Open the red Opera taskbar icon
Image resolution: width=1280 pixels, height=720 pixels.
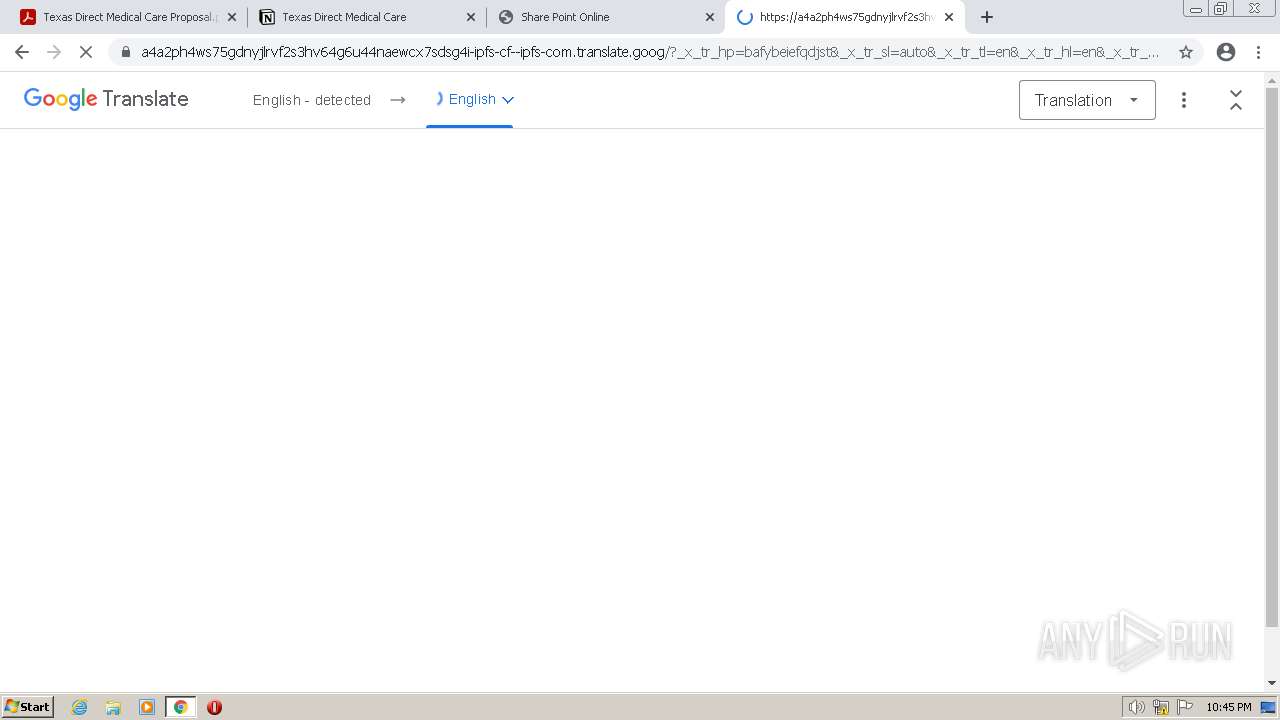pos(214,707)
